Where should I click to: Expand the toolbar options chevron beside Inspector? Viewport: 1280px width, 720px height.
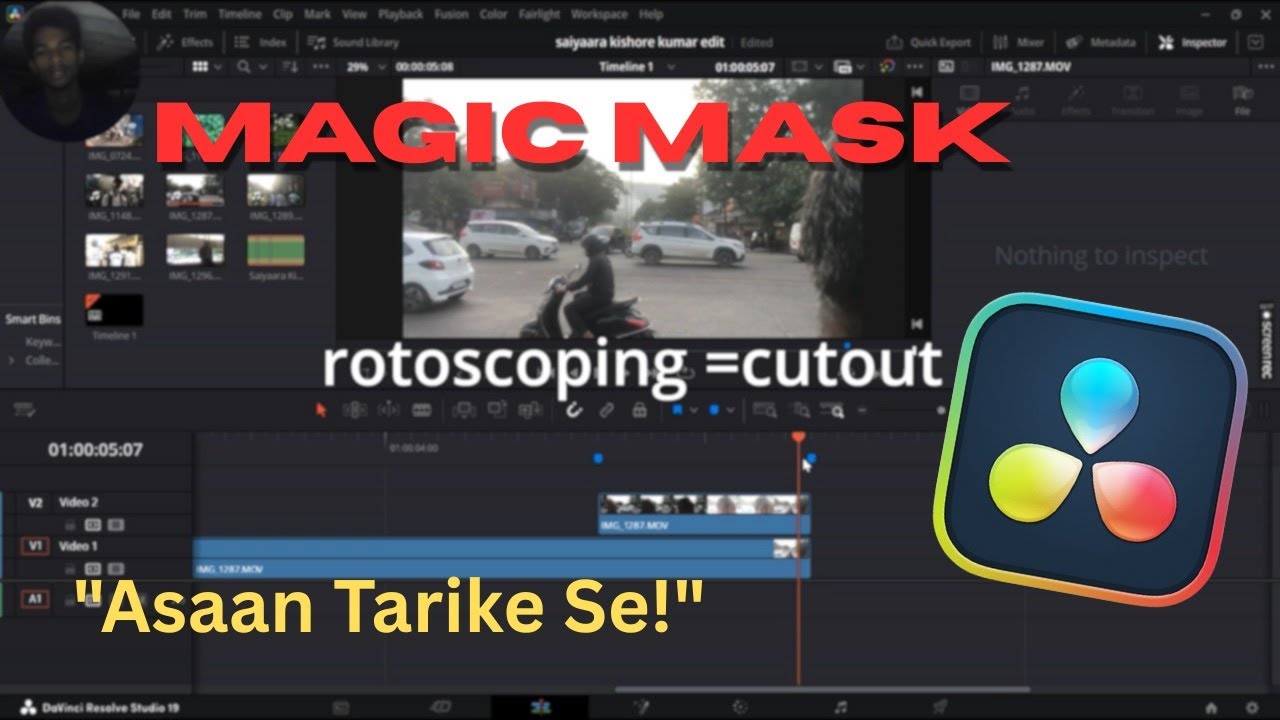(x=1256, y=42)
